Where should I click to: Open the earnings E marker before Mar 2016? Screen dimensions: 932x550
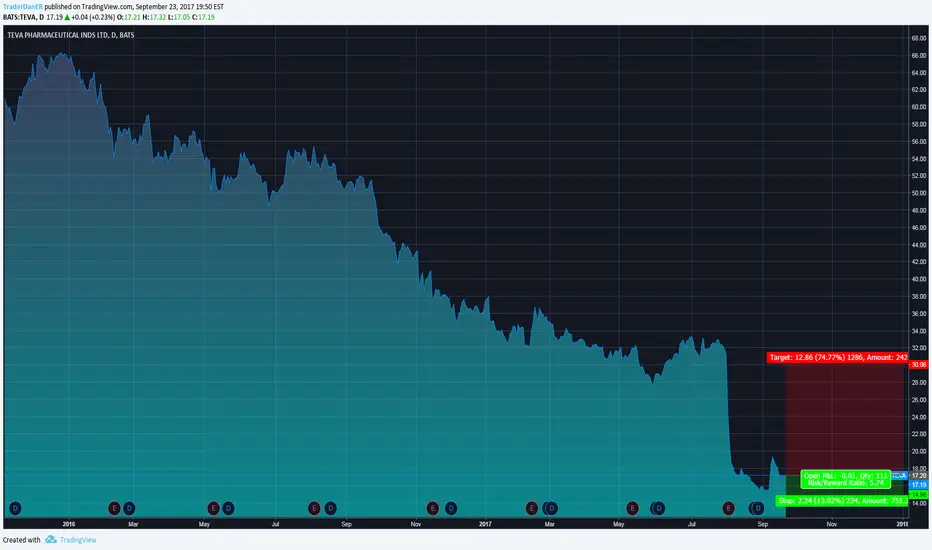[114, 508]
